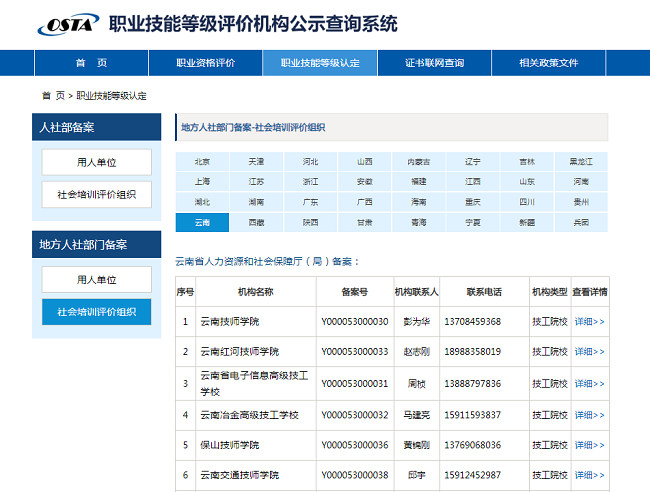
Task: Switch to the 相关政策文件 tab
Action: click(x=548, y=63)
